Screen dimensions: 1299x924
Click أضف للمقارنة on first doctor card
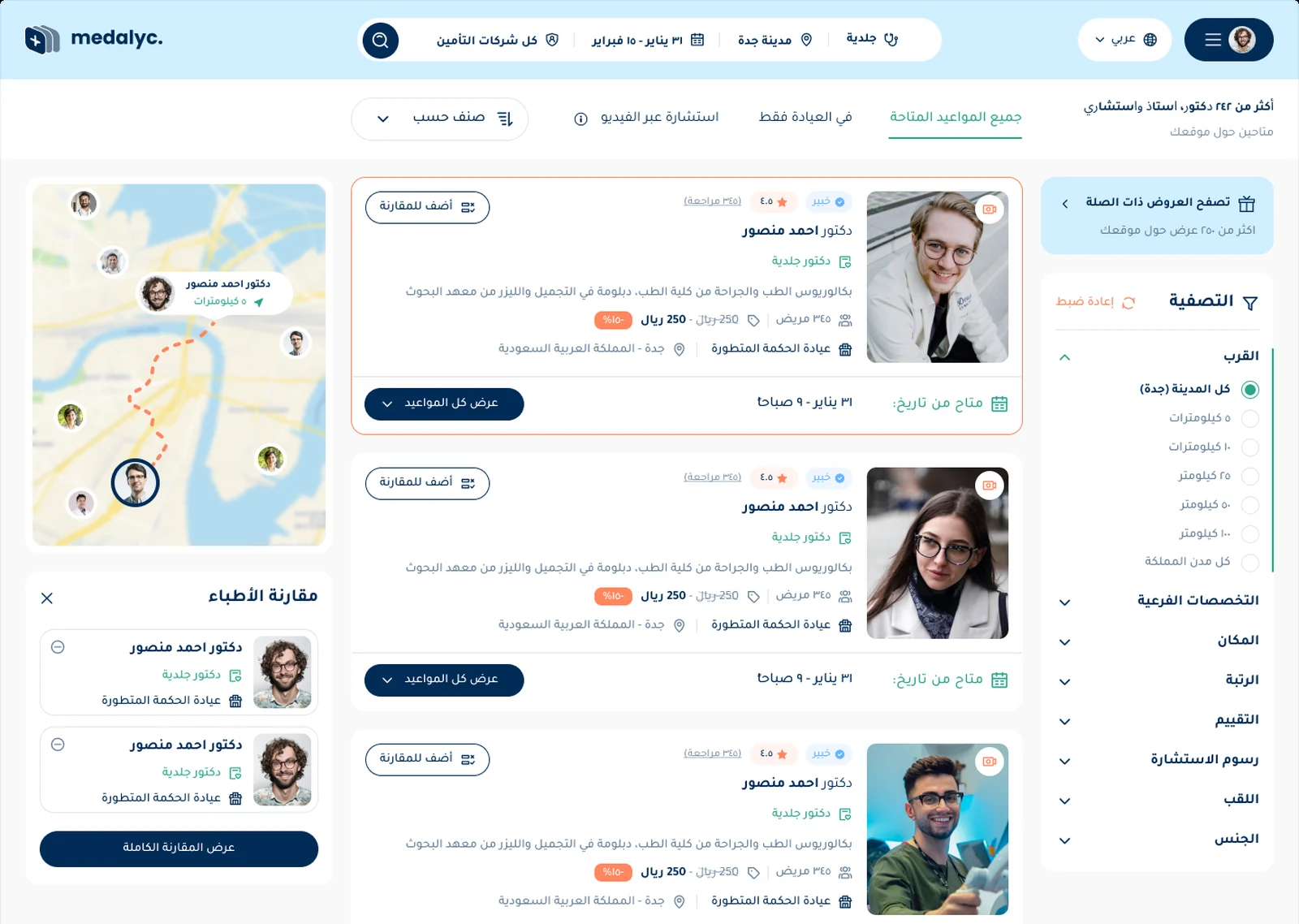[427, 207]
